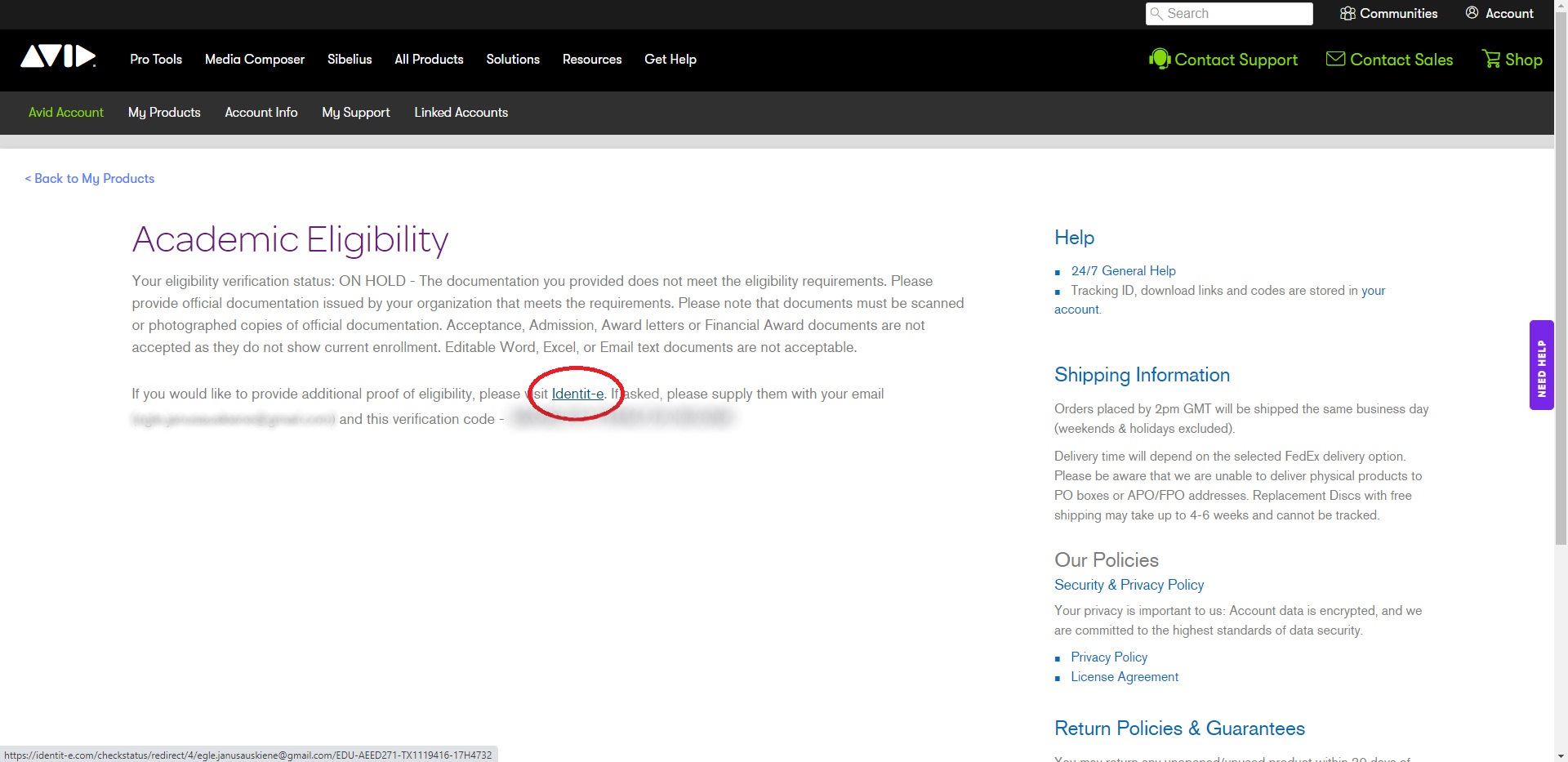The image size is (1568, 762).
Task: Go back to My Products
Action: 90,178
